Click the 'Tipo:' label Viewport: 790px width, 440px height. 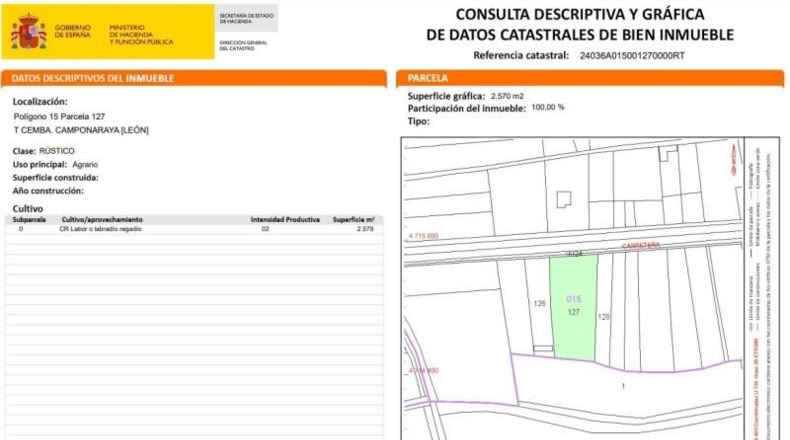(x=419, y=121)
